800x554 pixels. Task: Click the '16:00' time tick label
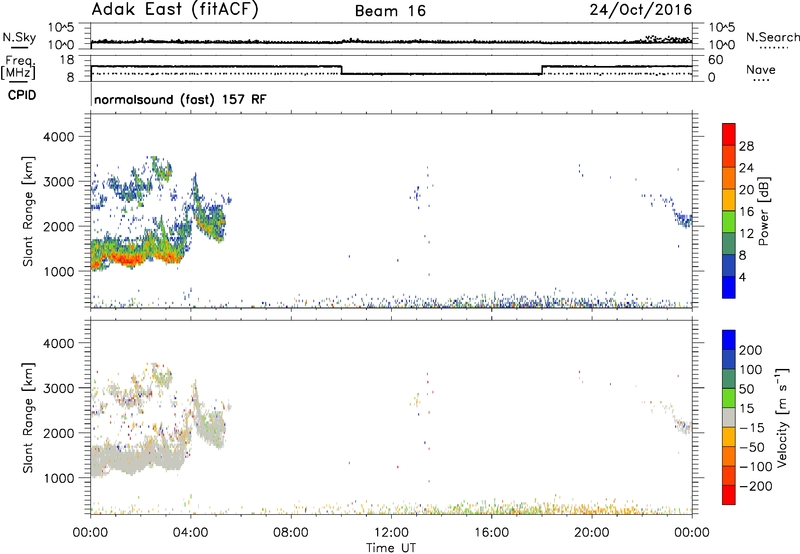tap(491, 533)
